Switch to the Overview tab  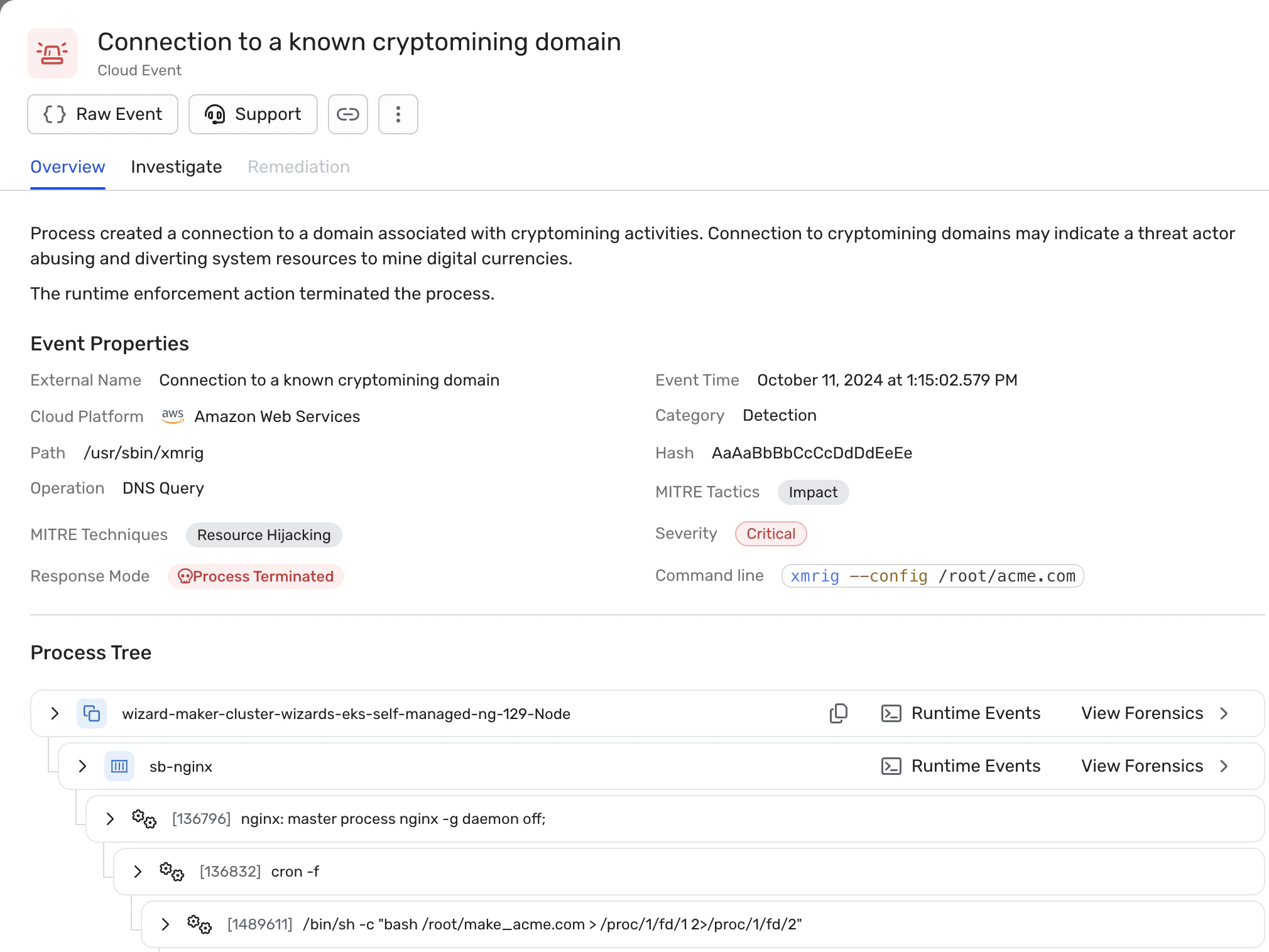(x=68, y=167)
